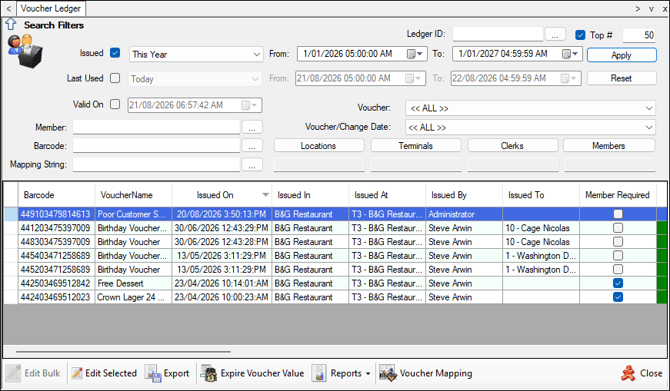Click the Member input field
This screenshot has width=670, height=391.
click(x=156, y=127)
